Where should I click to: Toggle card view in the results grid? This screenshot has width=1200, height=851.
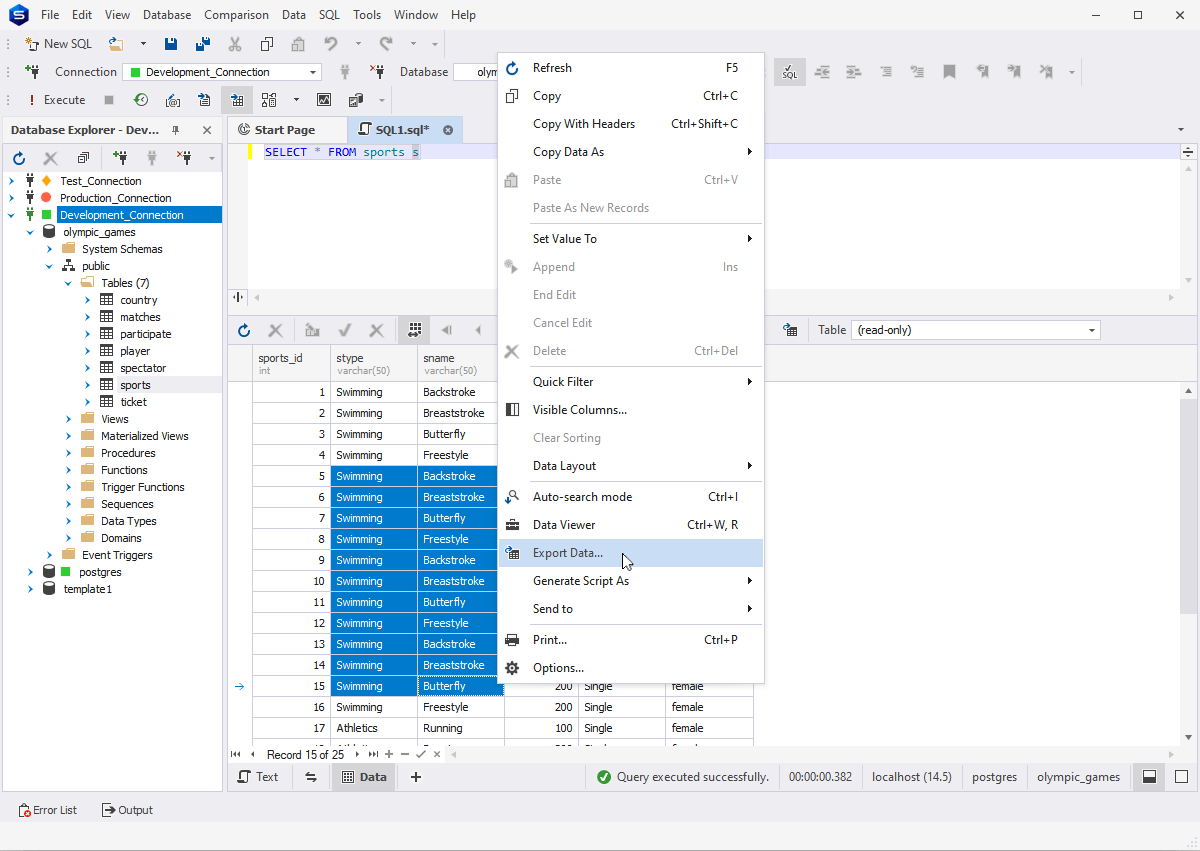pyautogui.click(x=414, y=331)
